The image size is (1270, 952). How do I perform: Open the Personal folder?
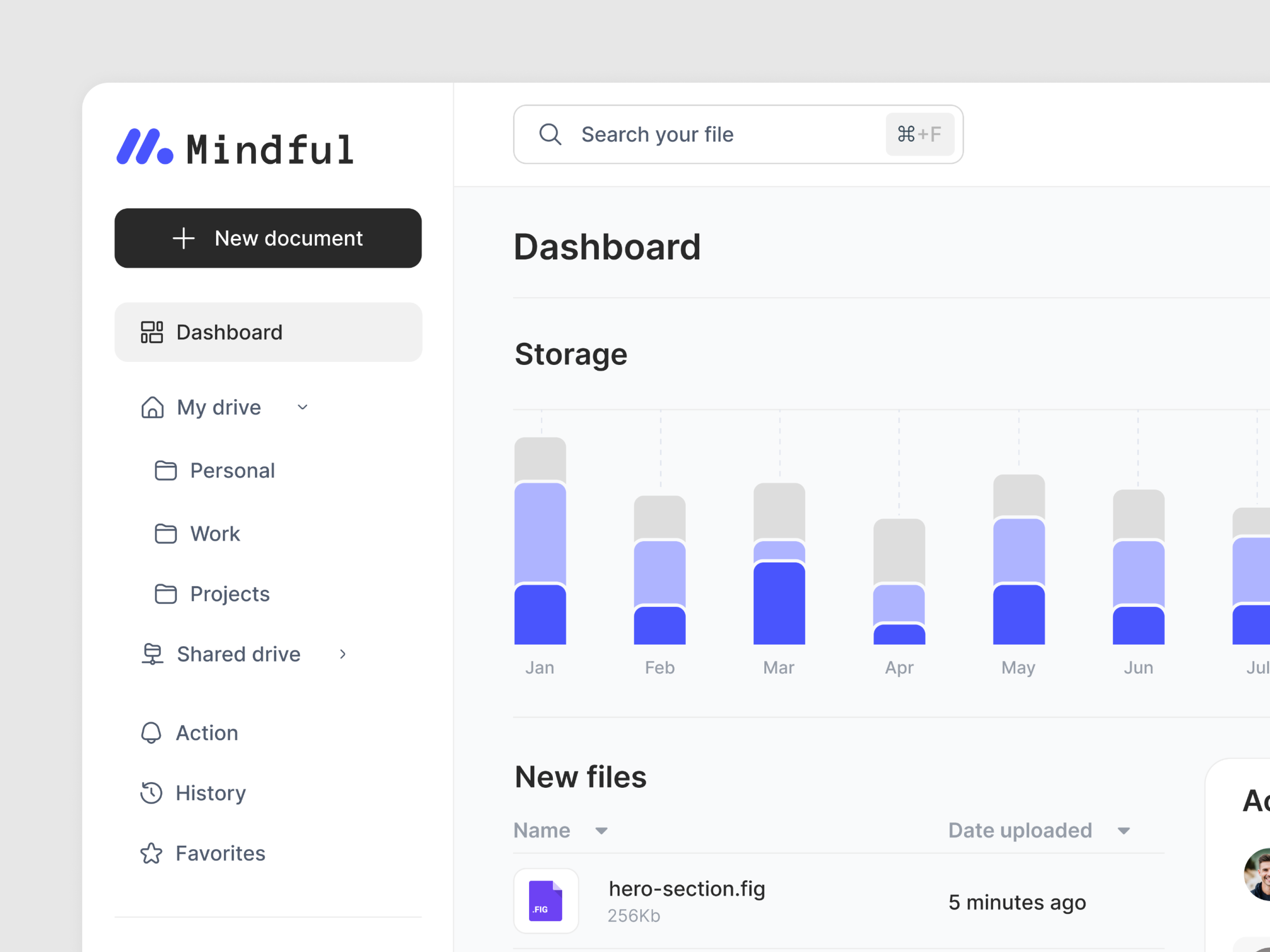coord(233,470)
